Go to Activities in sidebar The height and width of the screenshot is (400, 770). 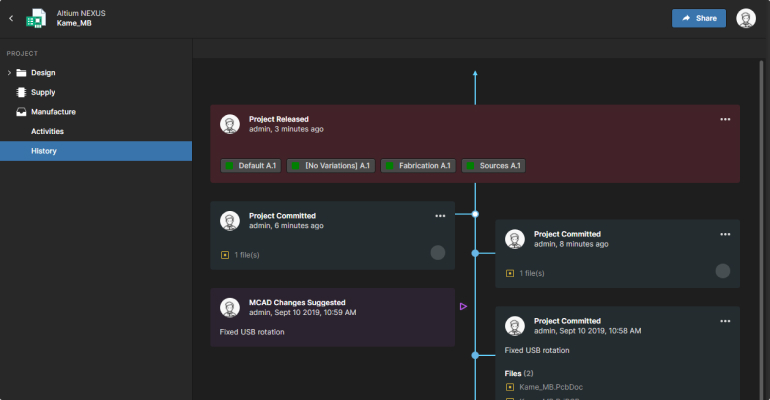pos(48,132)
